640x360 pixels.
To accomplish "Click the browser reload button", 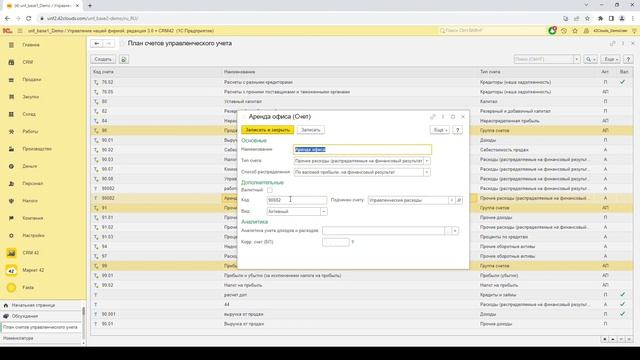I will coord(29,18).
